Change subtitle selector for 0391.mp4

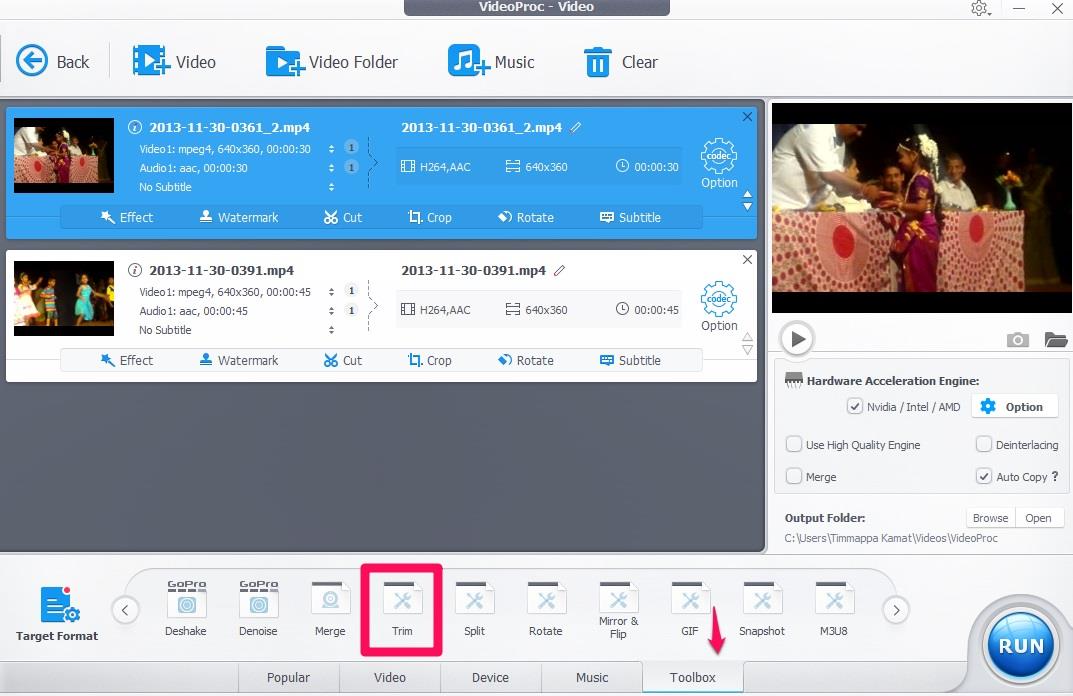click(x=331, y=330)
